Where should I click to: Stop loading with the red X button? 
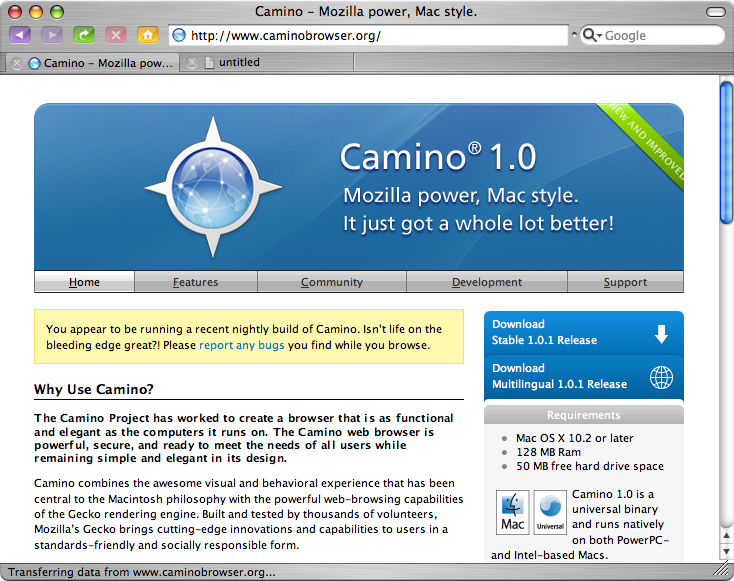[x=116, y=35]
